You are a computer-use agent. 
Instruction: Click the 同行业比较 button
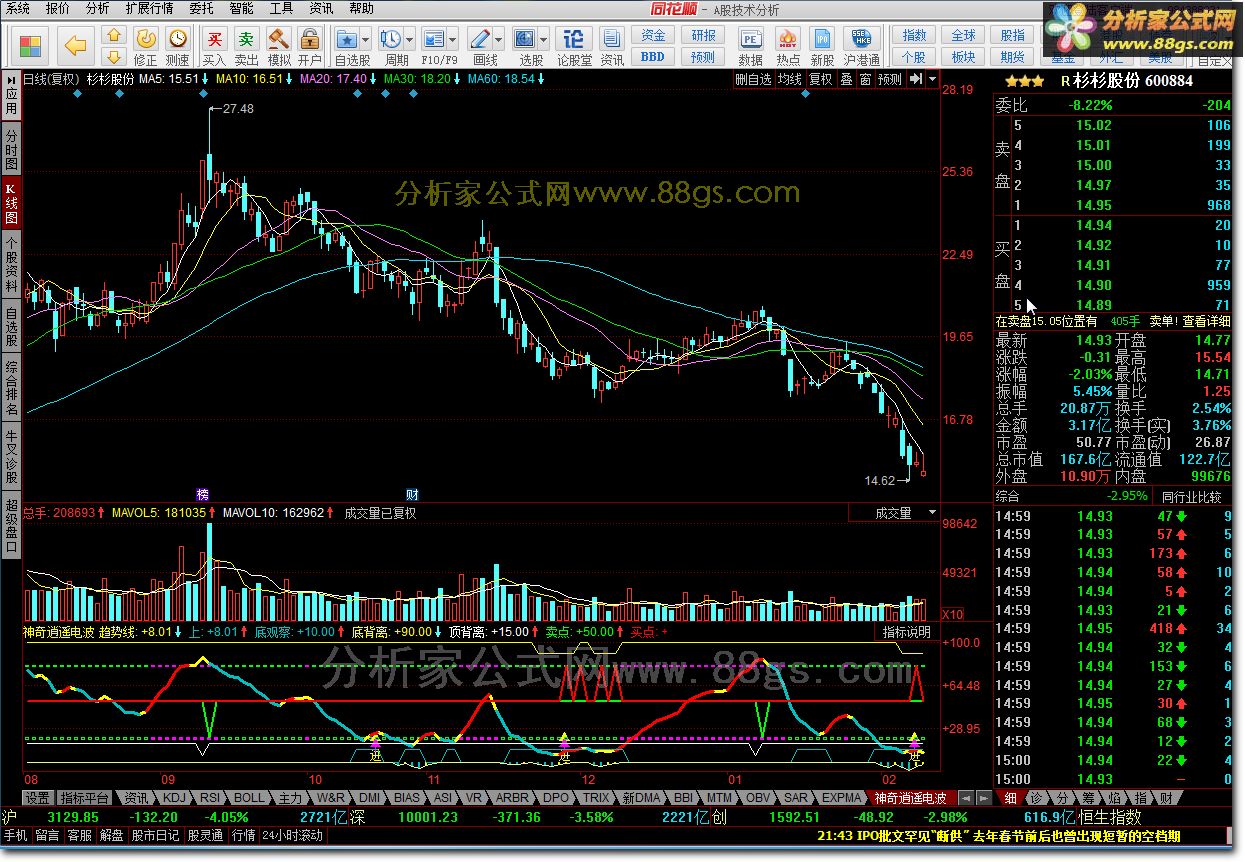click(x=1192, y=497)
